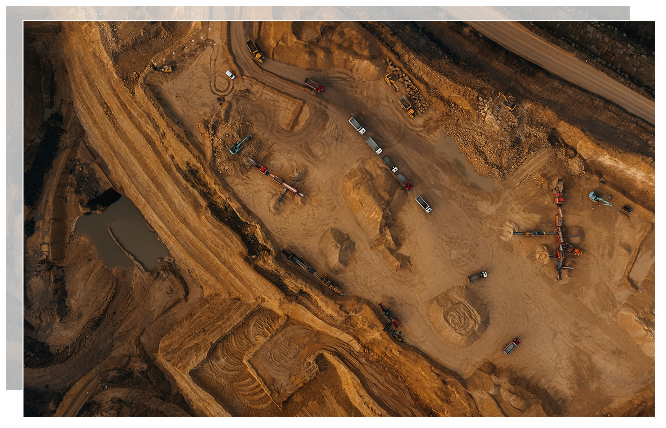Click the red vertical conveyor machinery on right
Screen dimensions: 666x428
click(x=560, y=225)
